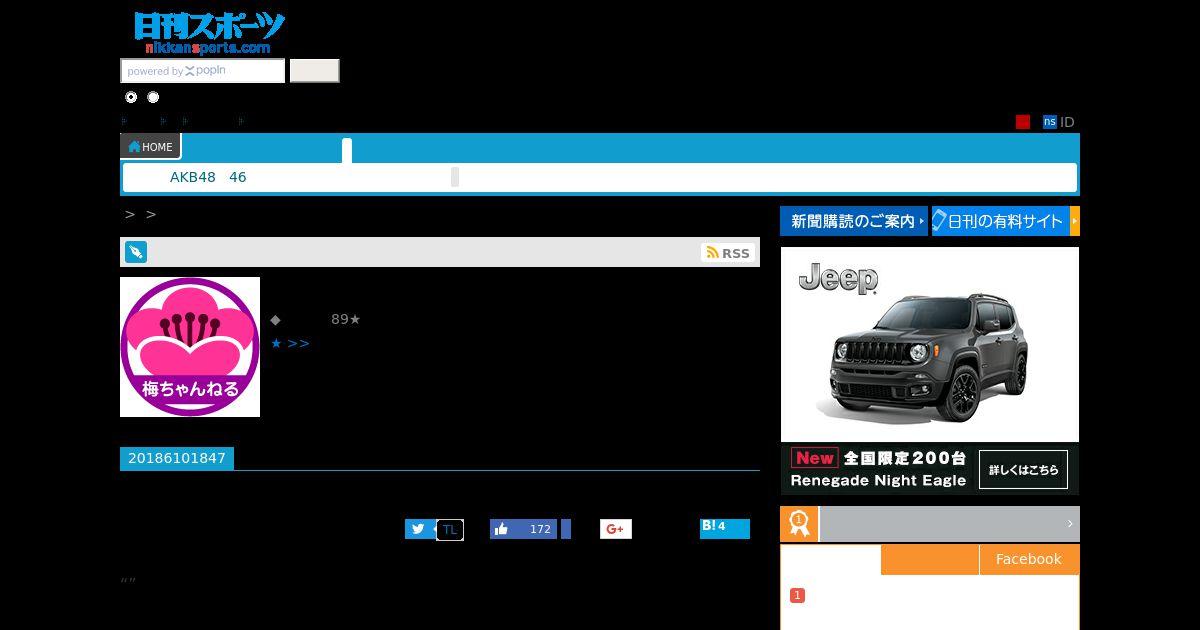Share the article with the Twitter bird button

coord(419,529)
